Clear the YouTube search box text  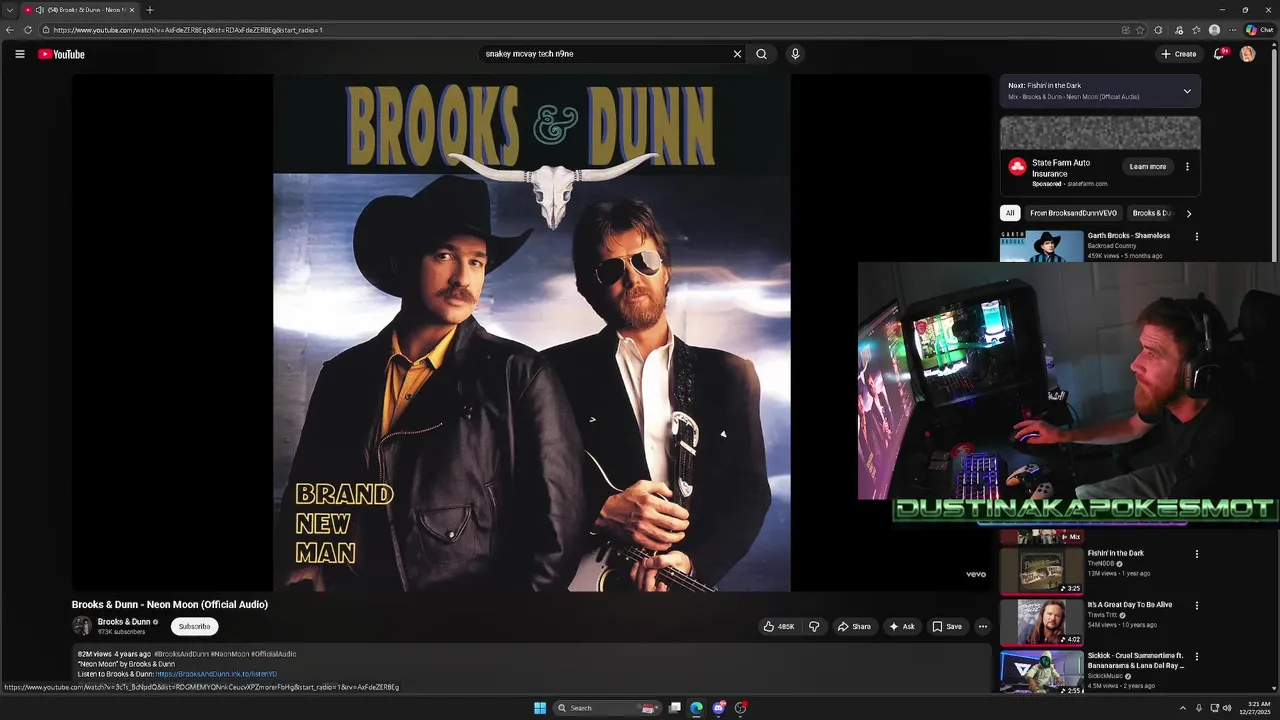[737, 54]
